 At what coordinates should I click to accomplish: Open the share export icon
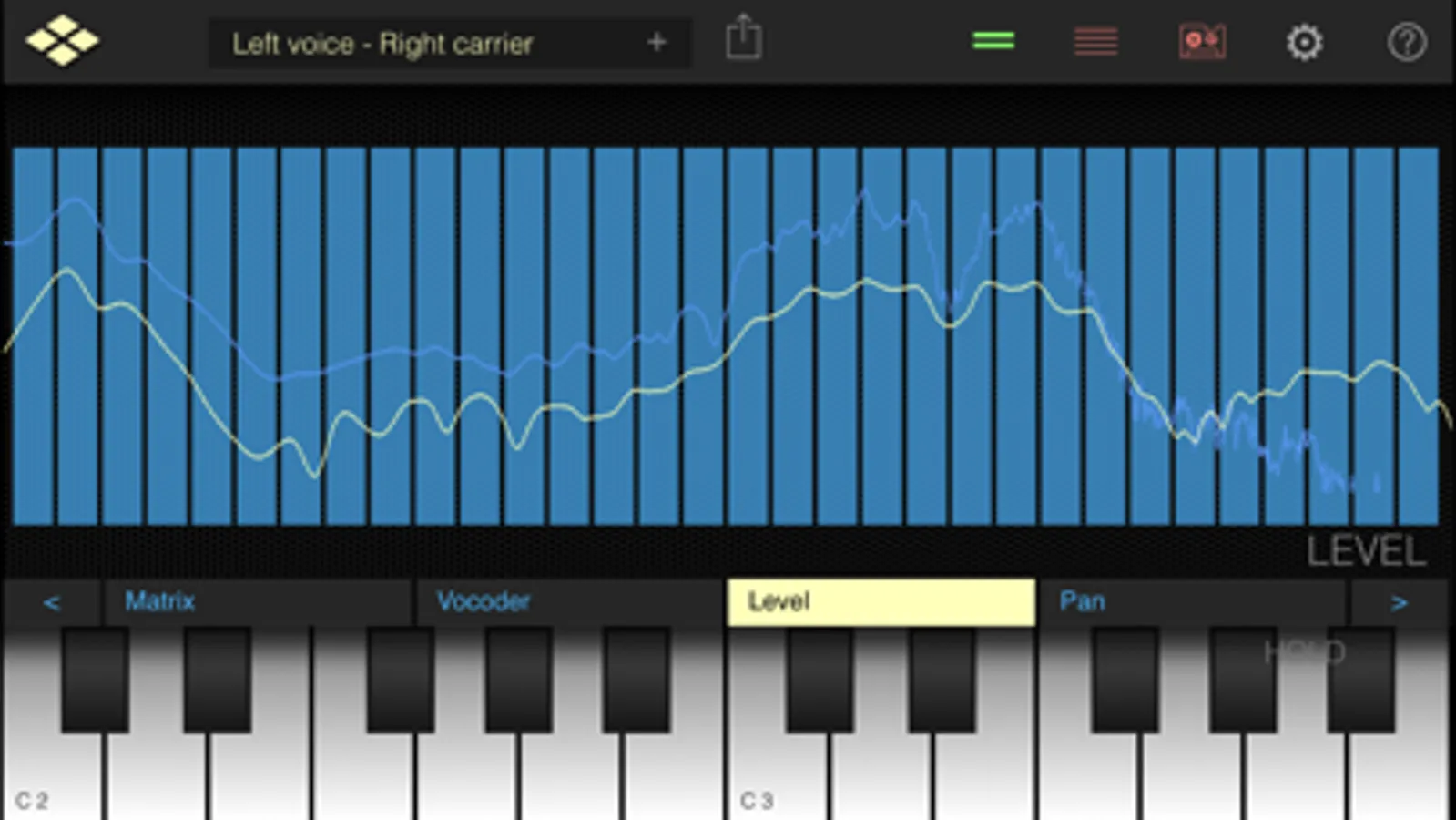point(744,38)
